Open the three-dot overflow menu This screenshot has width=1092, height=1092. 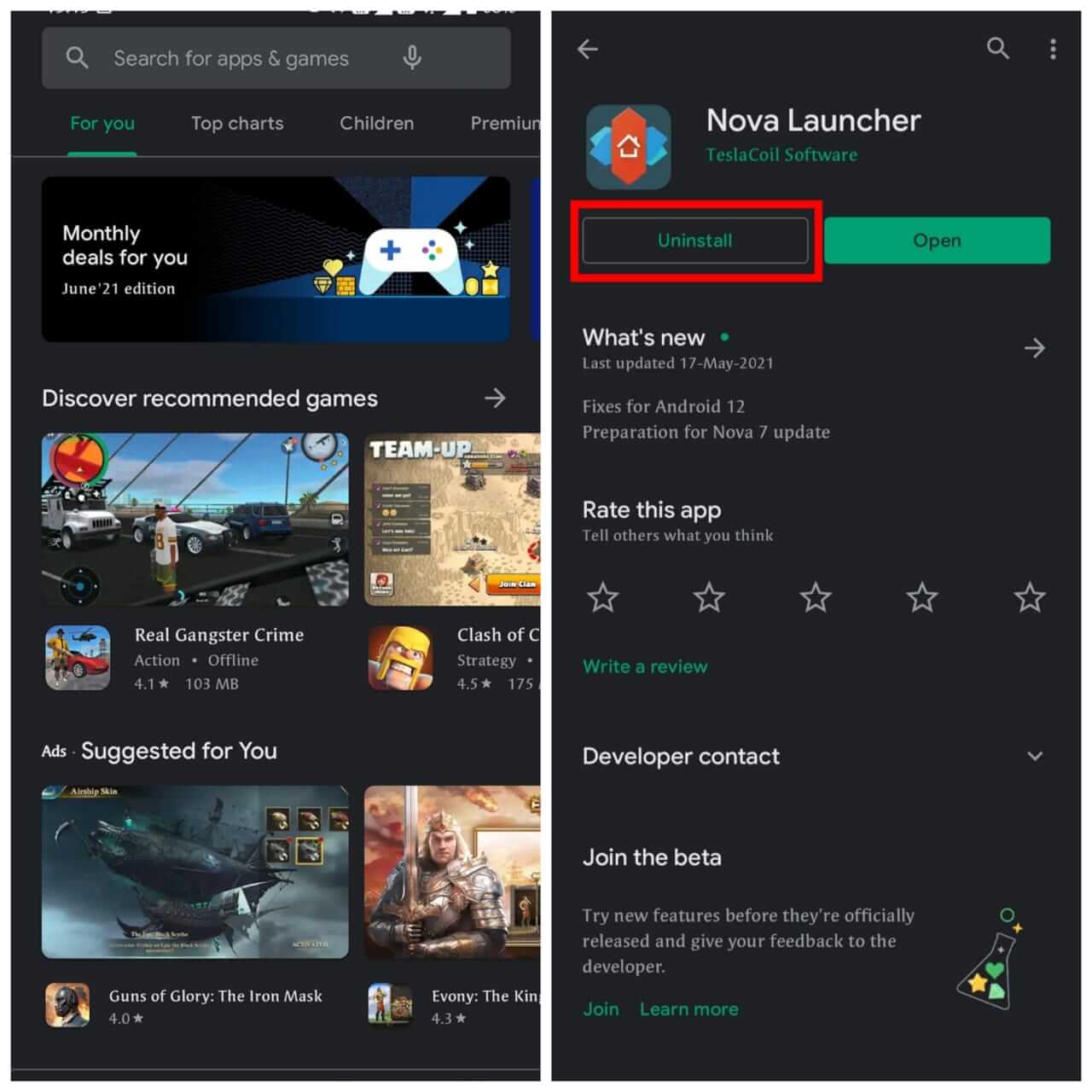[1053, 49]
